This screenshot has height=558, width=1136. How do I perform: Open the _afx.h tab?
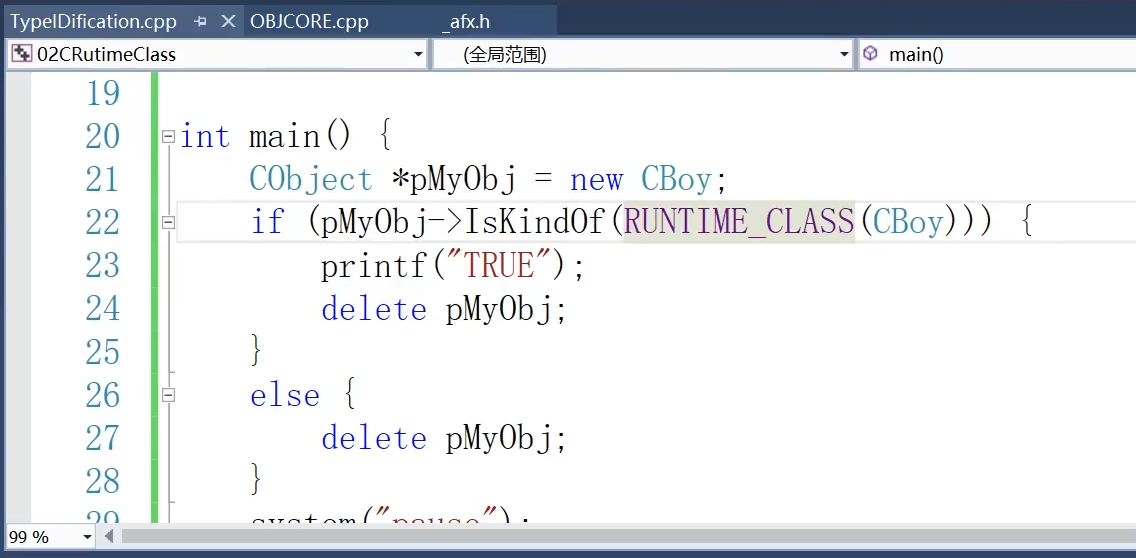click(467, 22)
